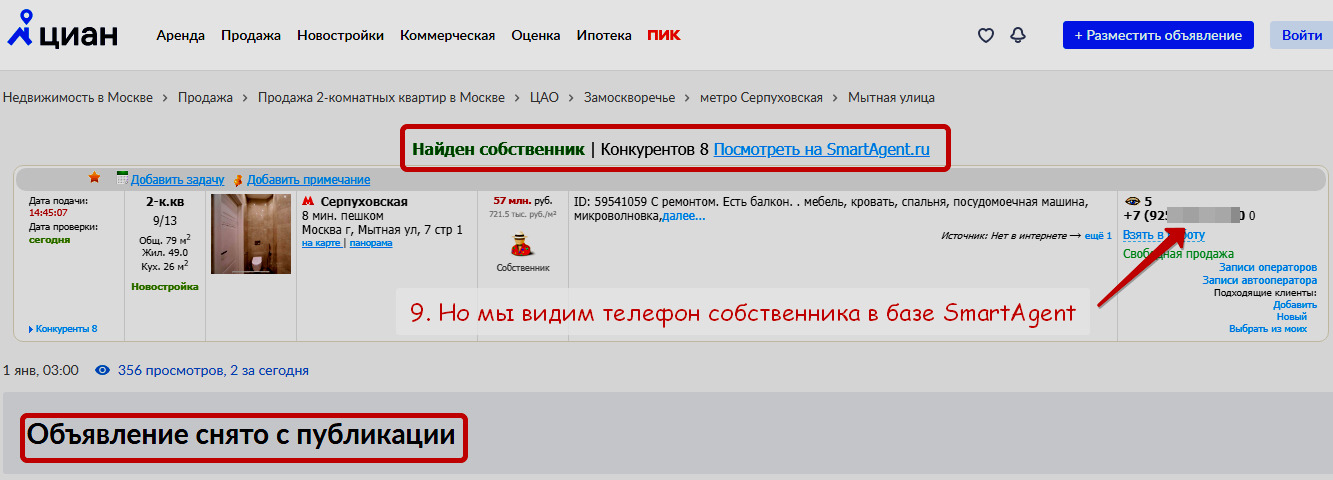Screen dimensions: 1333x480
Task: Open Новостройки menu
Action: coord(340,35)
